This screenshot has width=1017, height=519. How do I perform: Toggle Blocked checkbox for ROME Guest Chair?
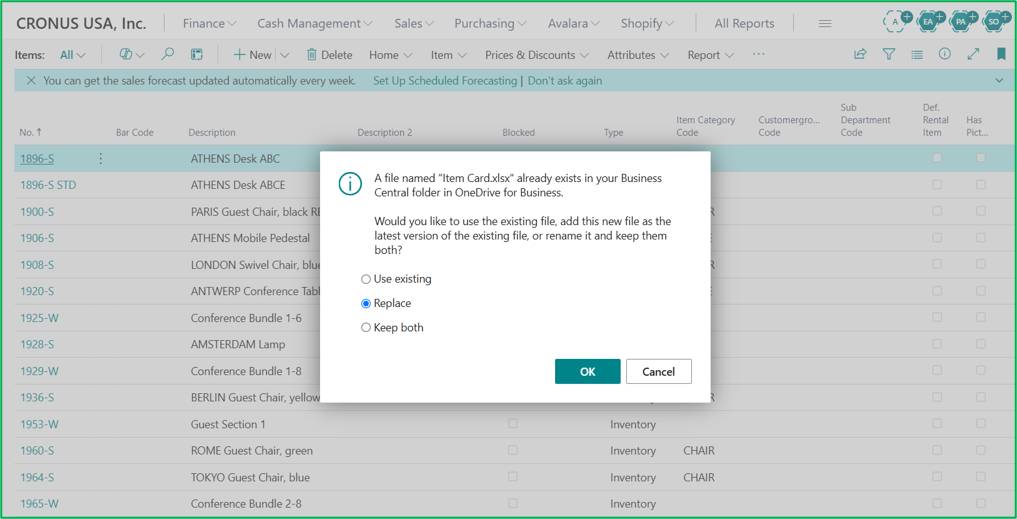coord(513,450)
